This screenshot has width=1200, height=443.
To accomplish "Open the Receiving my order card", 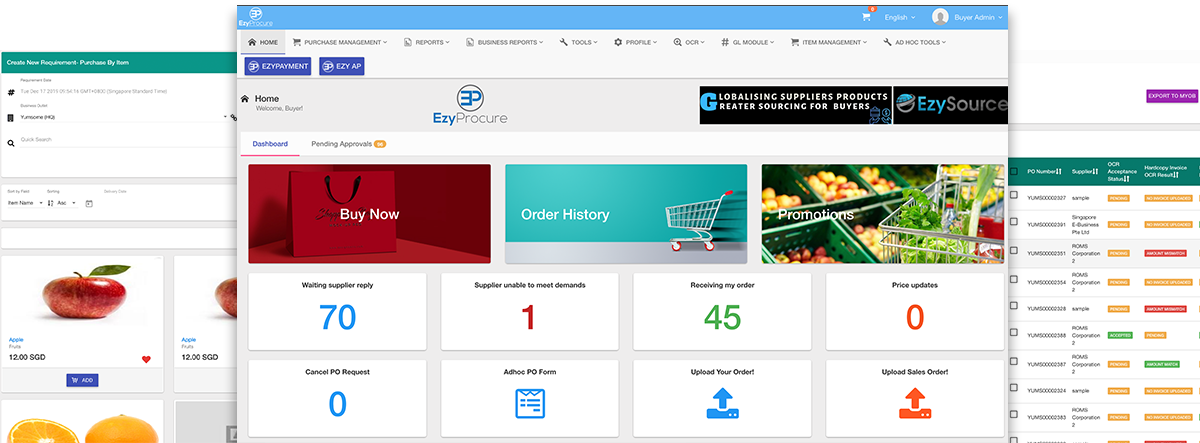I will pos(721,311).
